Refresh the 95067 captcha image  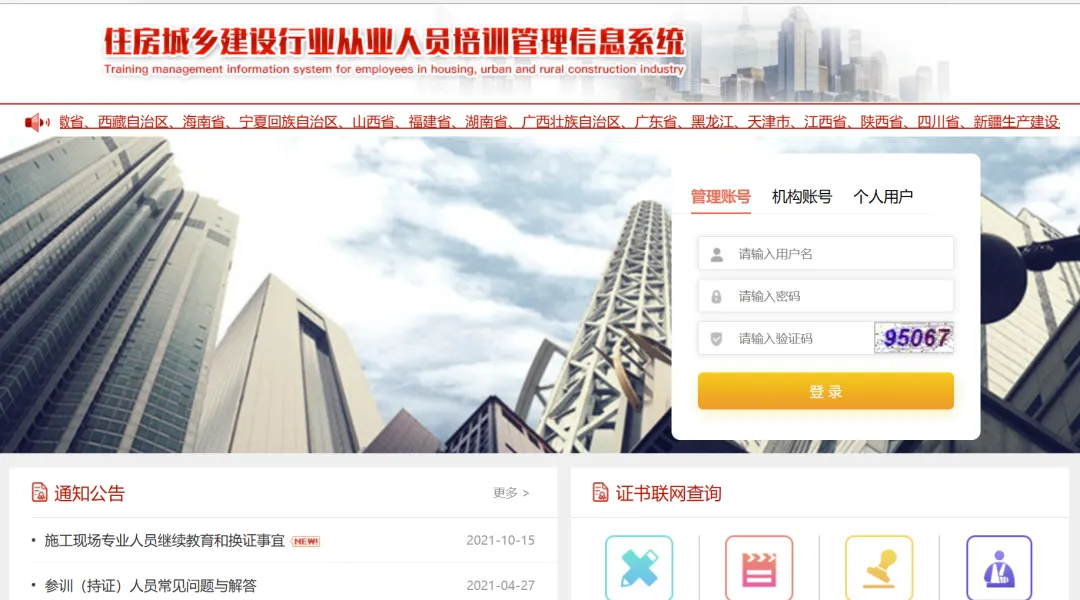click(x=914, y=338)
